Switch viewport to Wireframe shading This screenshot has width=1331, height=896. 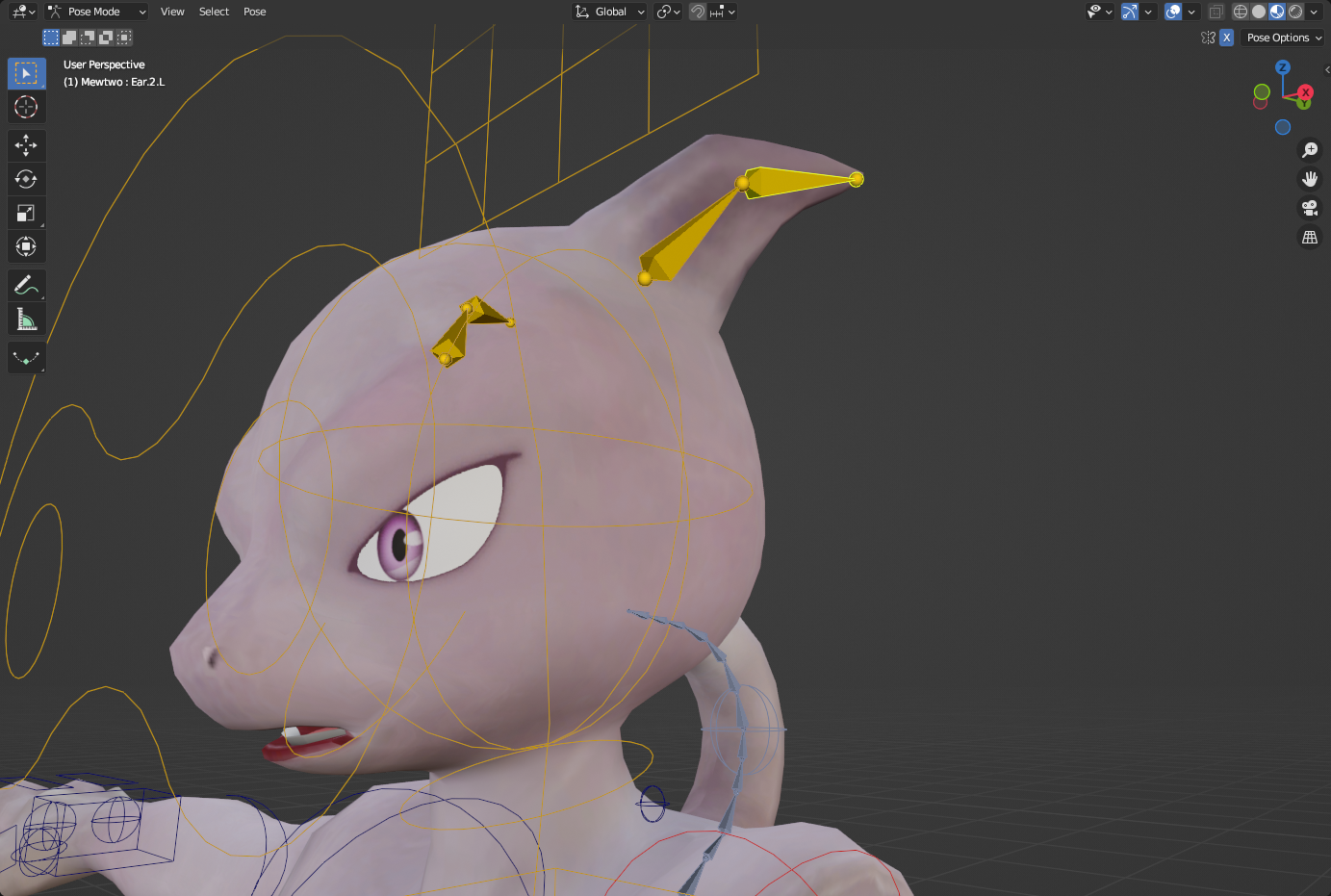click(1240, 12)
